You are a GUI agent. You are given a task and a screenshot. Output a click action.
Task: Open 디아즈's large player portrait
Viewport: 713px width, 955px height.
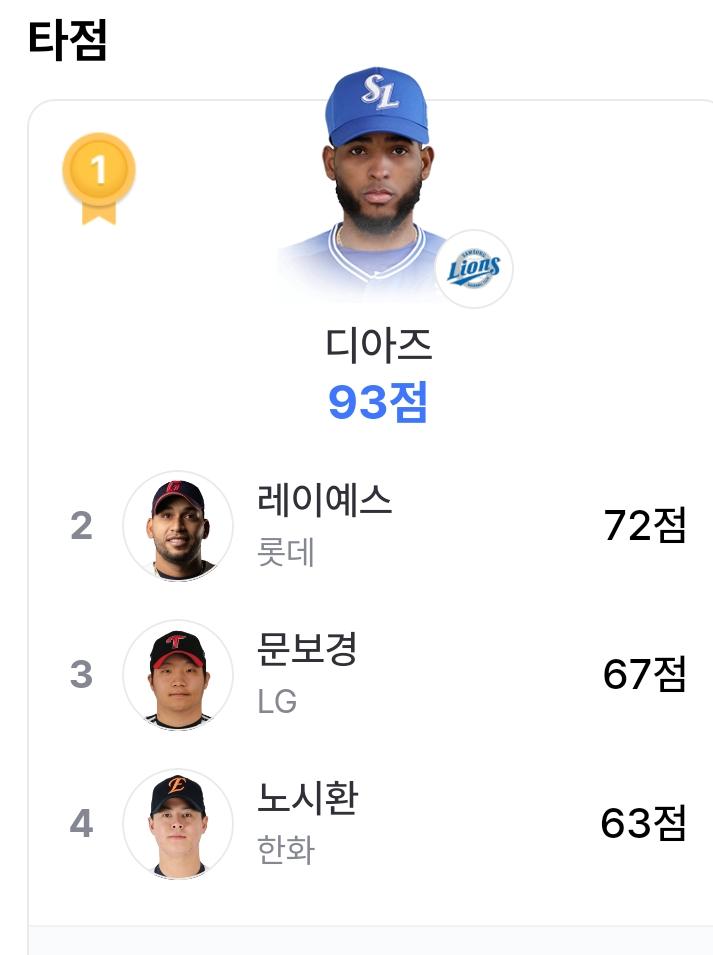click(x=379, y=183)
